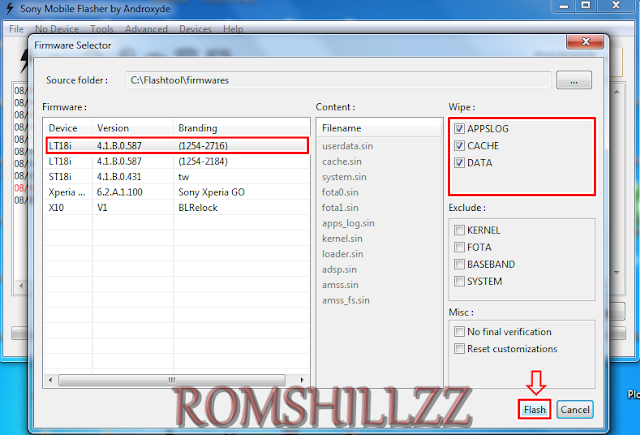Click loader.sin in content list

[342, 254]
